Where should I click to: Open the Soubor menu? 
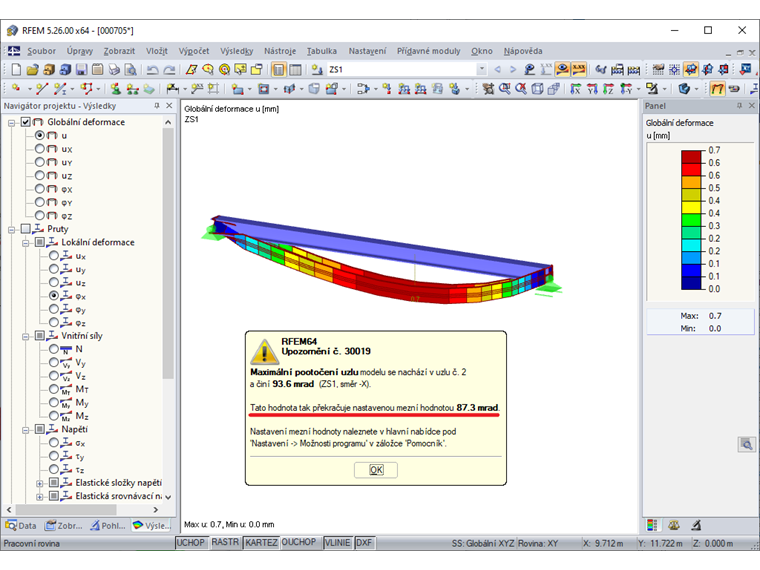[x=41, y=51]
